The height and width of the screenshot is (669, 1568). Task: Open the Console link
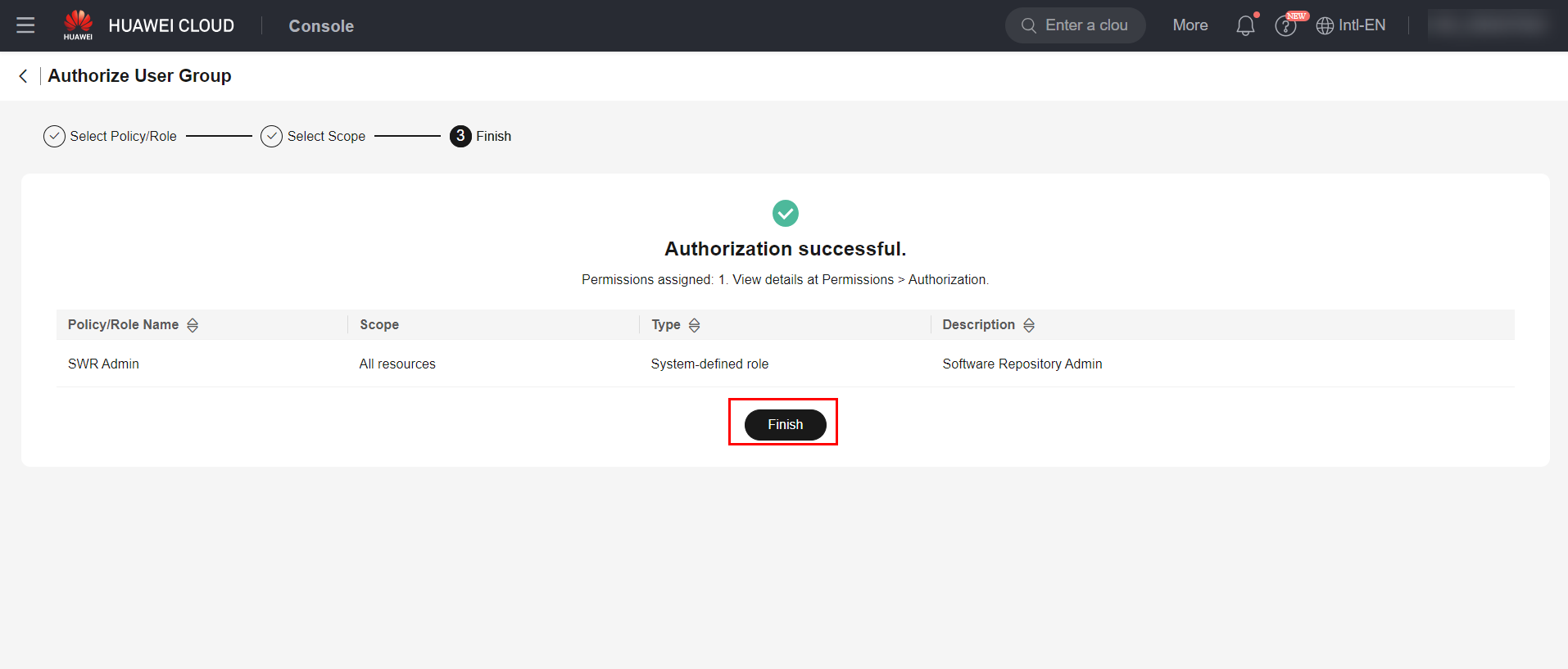tap(321, 26)
